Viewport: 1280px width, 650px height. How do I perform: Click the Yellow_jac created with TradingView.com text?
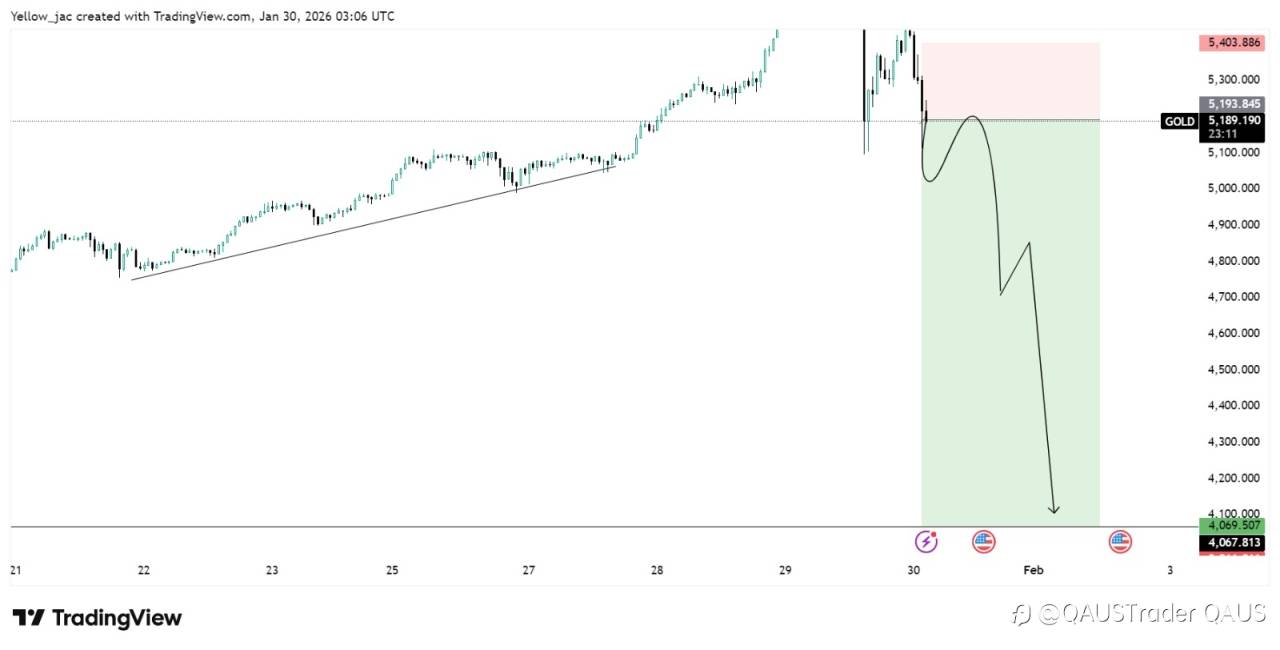[200, 17]
